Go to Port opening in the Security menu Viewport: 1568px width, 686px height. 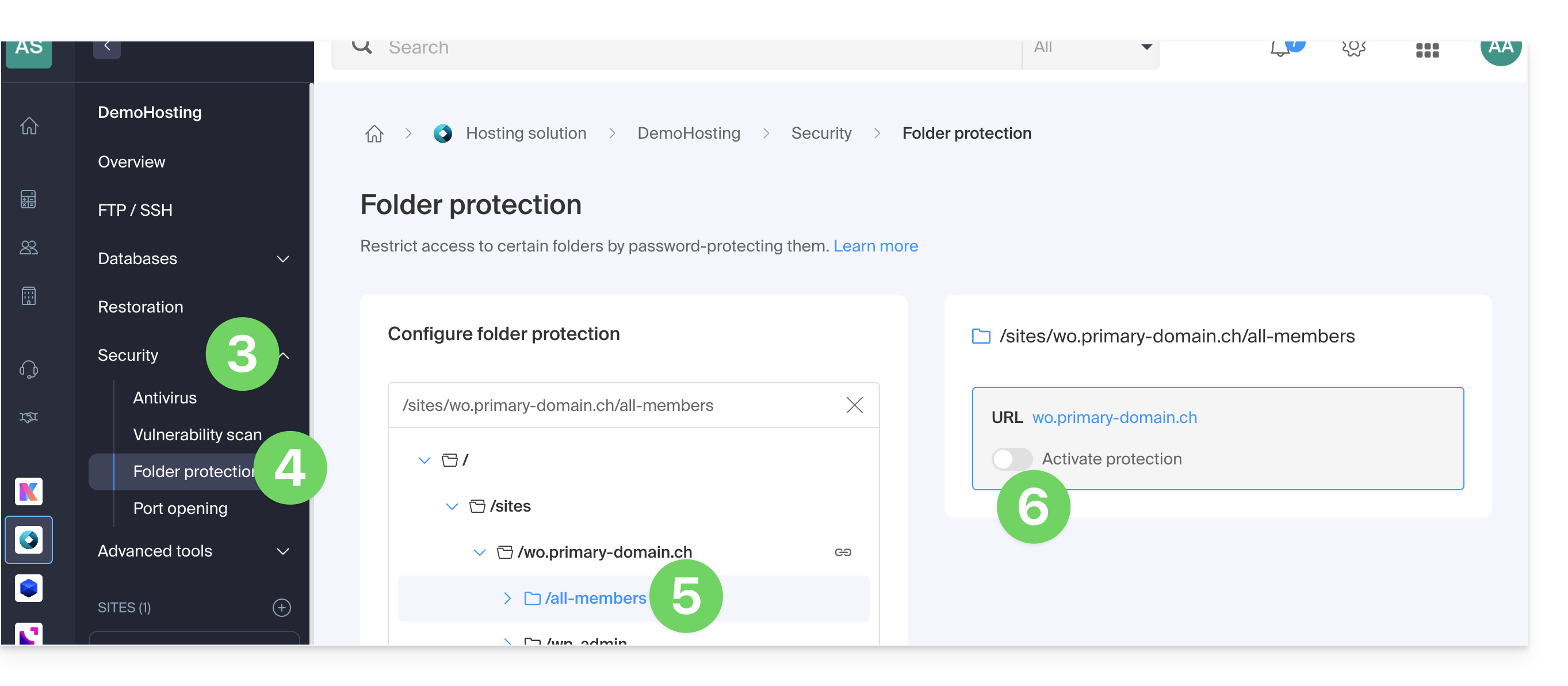(x=180, y=508)
